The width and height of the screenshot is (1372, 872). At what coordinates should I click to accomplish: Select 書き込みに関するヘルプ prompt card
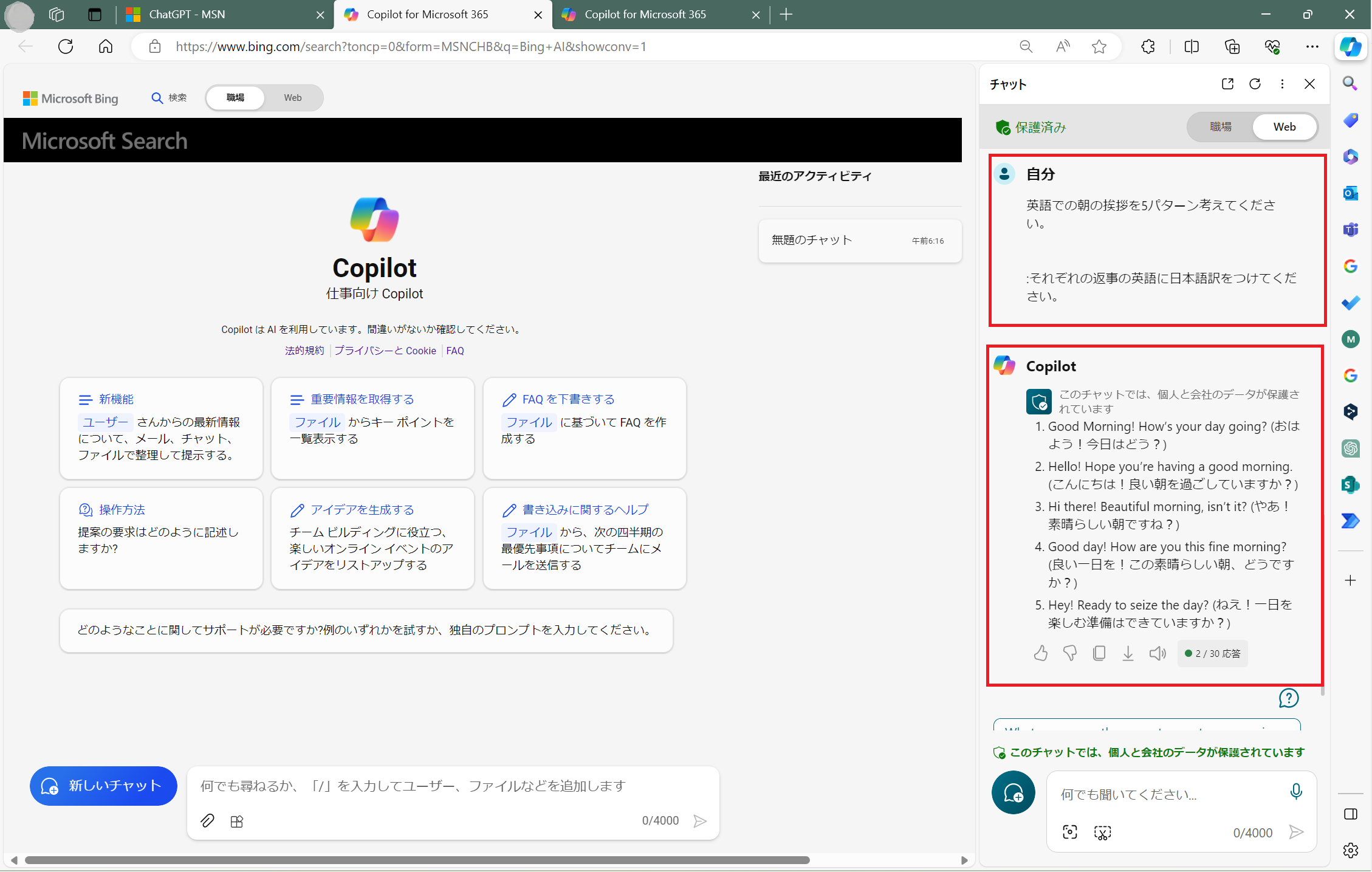click(585, 538)
